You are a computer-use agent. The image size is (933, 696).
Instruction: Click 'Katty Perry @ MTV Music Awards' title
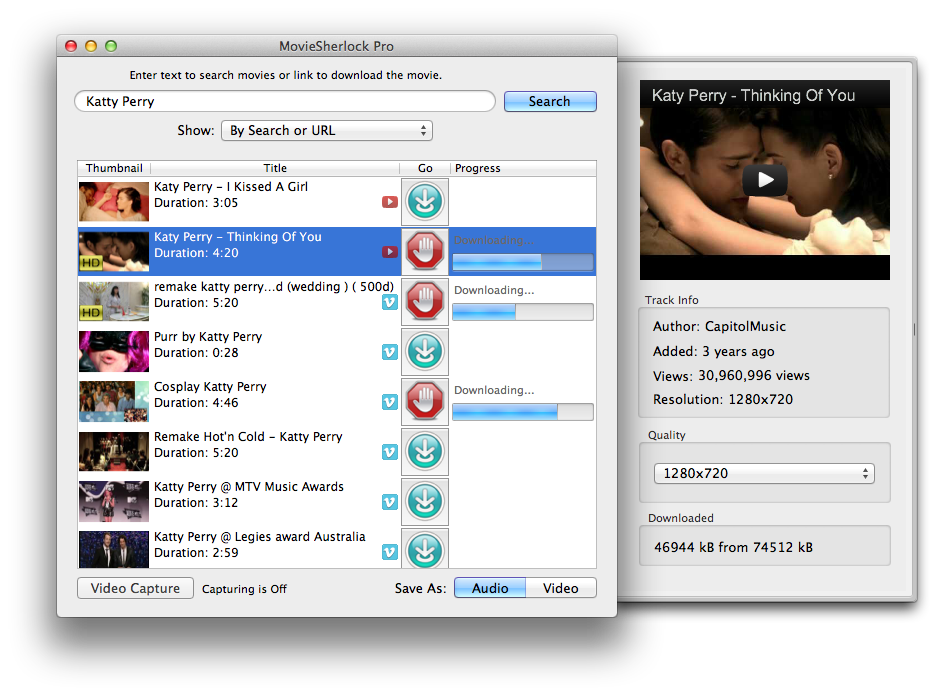tap(249, 487)
